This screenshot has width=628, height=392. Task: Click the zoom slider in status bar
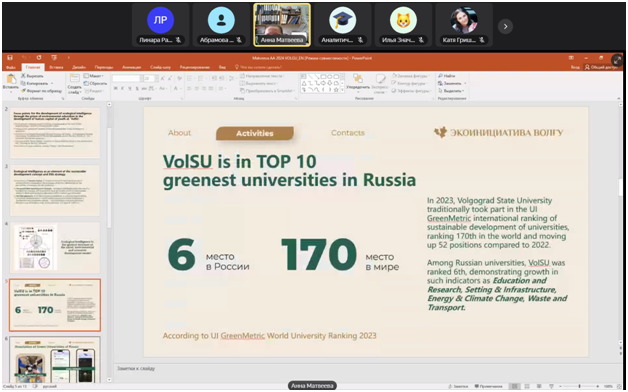coord(579,386)
